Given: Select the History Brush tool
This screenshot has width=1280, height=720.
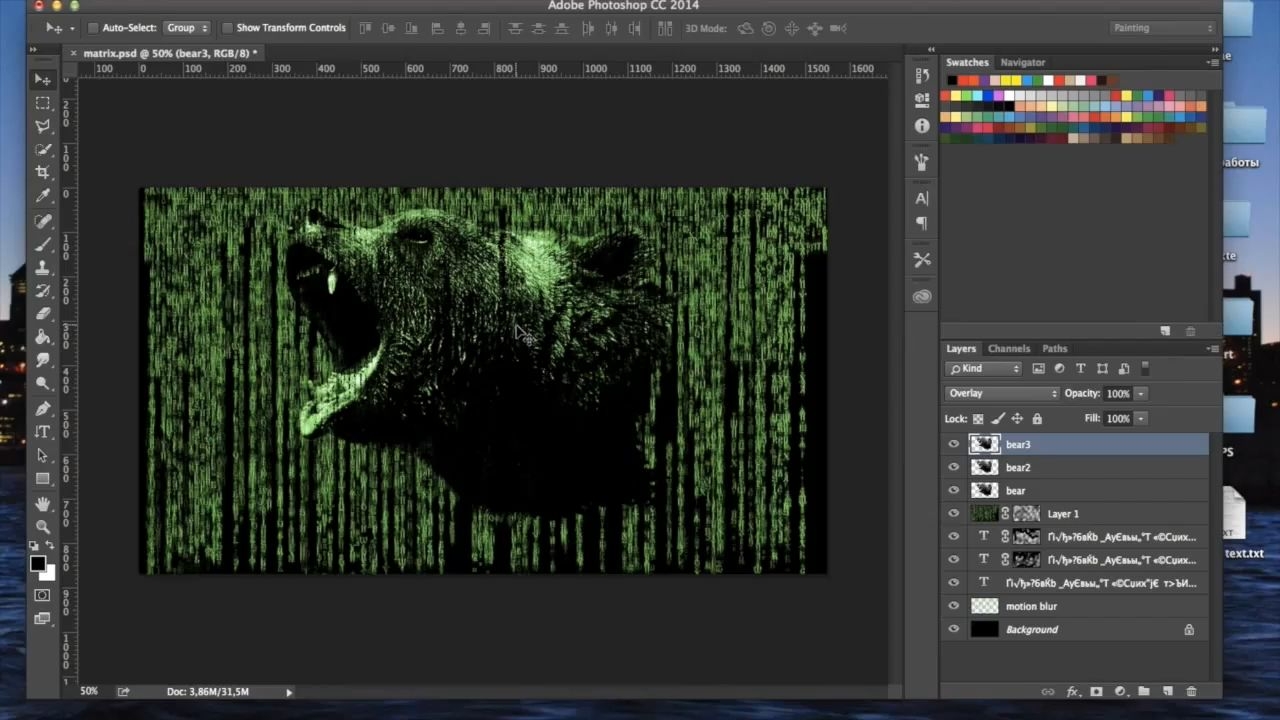Looking at the screenshot, I should 42,290.
